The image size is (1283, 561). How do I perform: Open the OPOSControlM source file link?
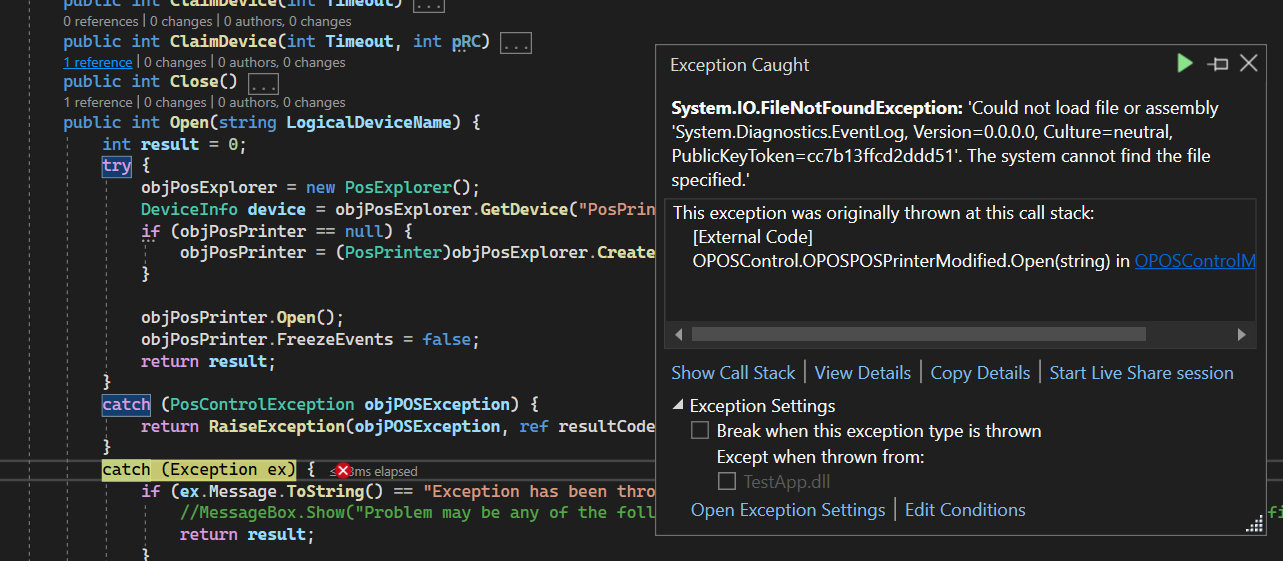(1194, 261)
